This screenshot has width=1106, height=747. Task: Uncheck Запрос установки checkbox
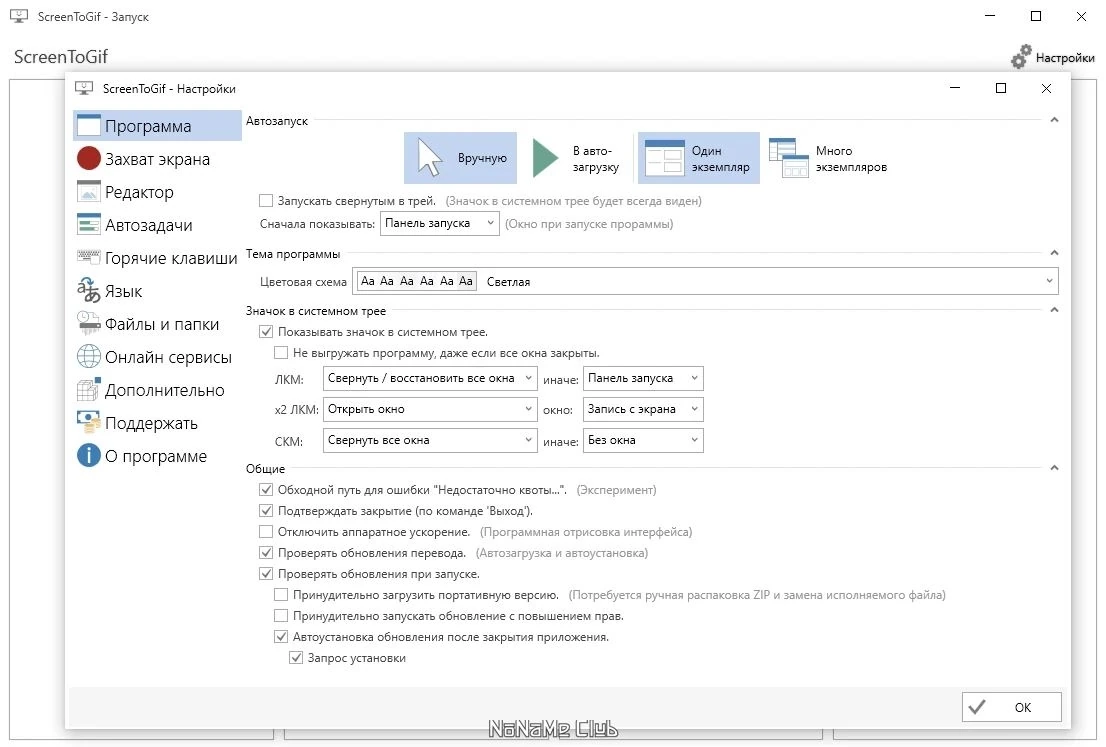click(296, 657)
